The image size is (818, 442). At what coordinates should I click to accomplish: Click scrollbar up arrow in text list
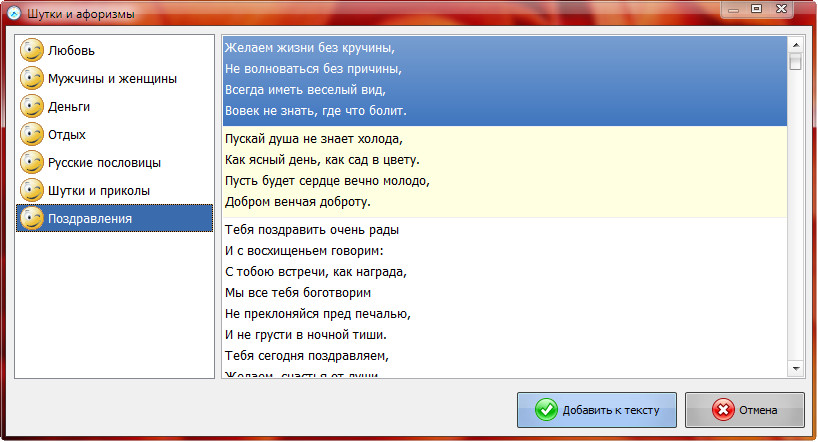796,45
